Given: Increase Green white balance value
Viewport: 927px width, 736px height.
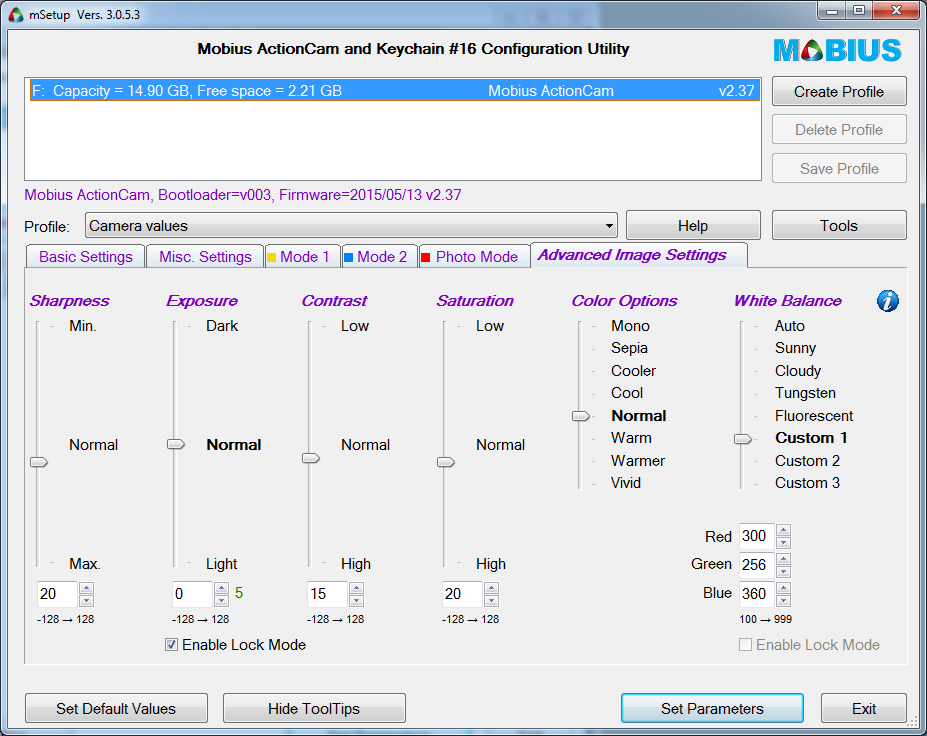Looking at the screenshot, I should [x=783, y=558].
